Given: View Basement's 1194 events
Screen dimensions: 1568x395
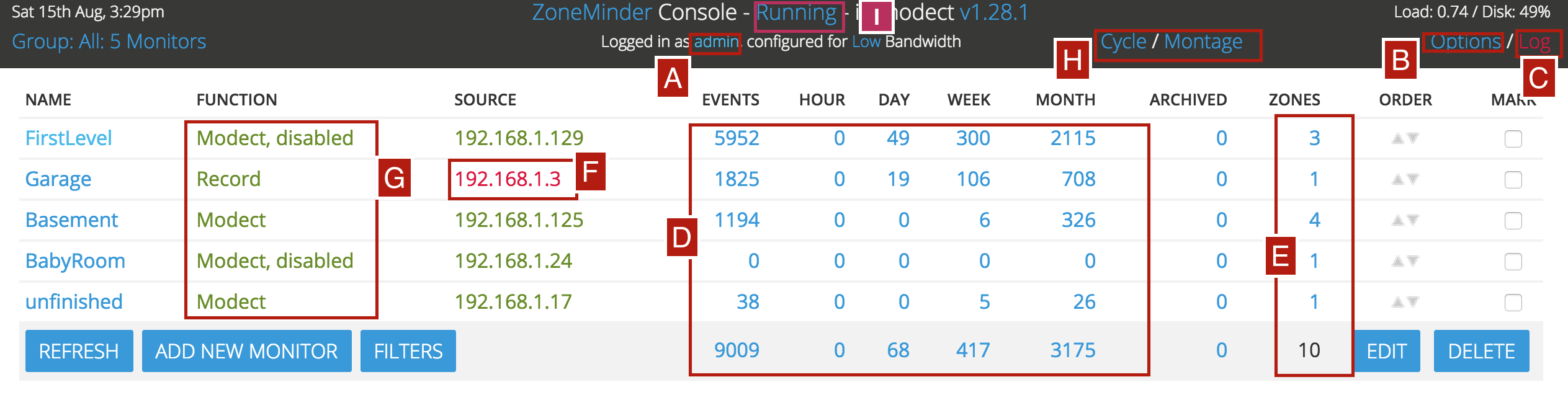Looking at the screenshot, I should pyautogui.click(x=737, y=220).
